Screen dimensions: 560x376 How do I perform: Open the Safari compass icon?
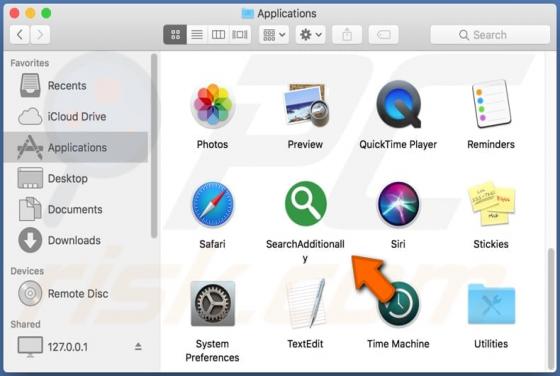coord(212,205)
